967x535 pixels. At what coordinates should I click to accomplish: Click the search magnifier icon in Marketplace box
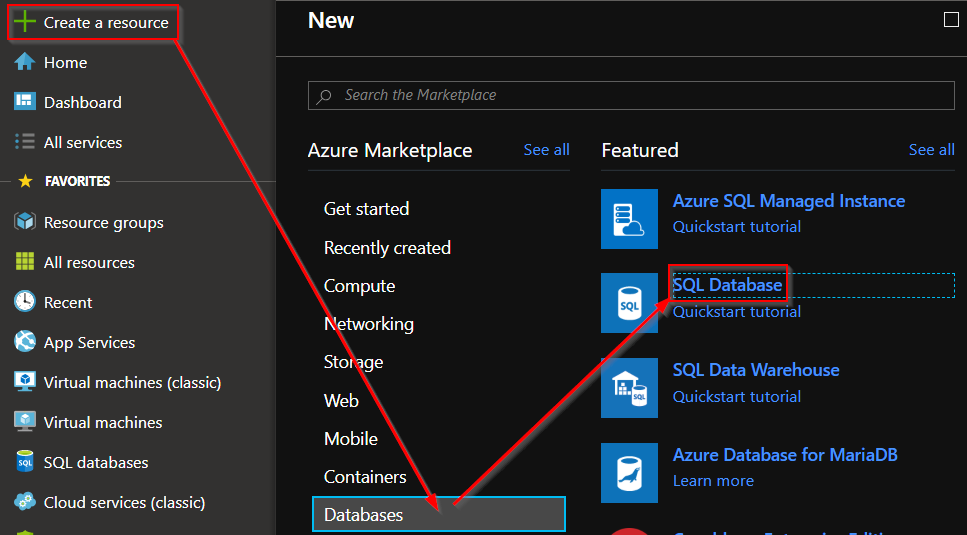[324, 96]
